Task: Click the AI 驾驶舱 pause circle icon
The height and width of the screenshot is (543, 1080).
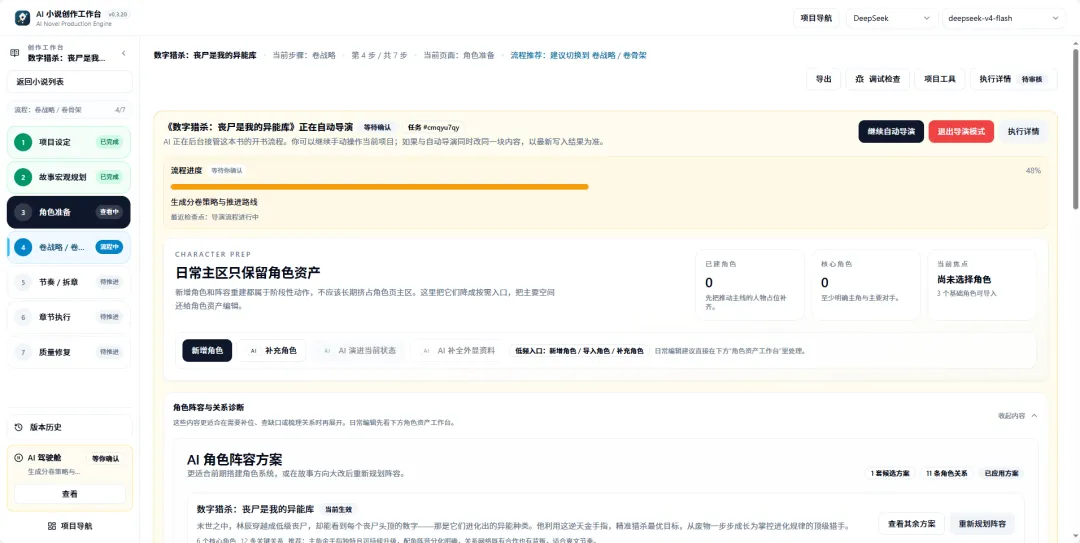Action: tap(19, 458)
